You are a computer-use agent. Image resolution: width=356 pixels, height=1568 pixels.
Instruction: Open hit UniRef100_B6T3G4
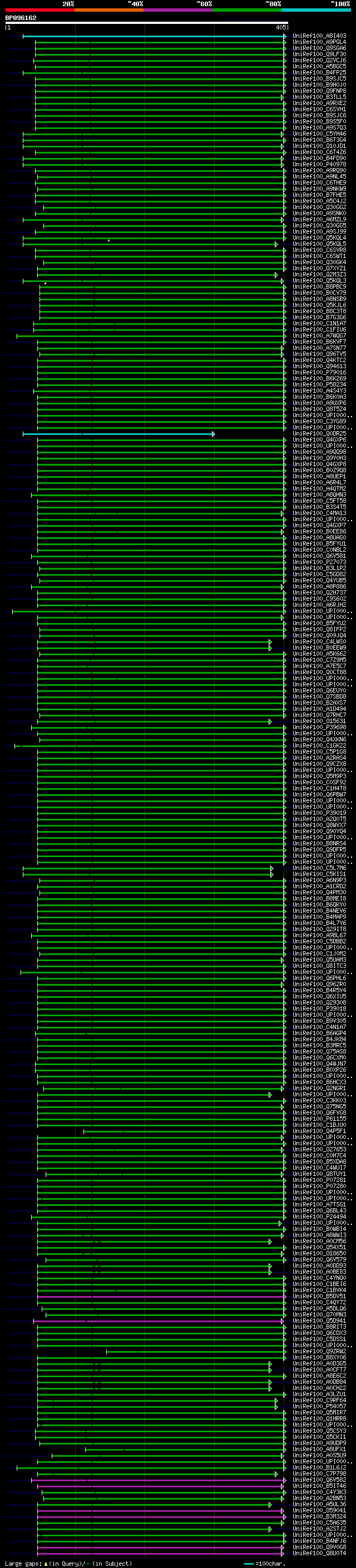click(319, 140)
